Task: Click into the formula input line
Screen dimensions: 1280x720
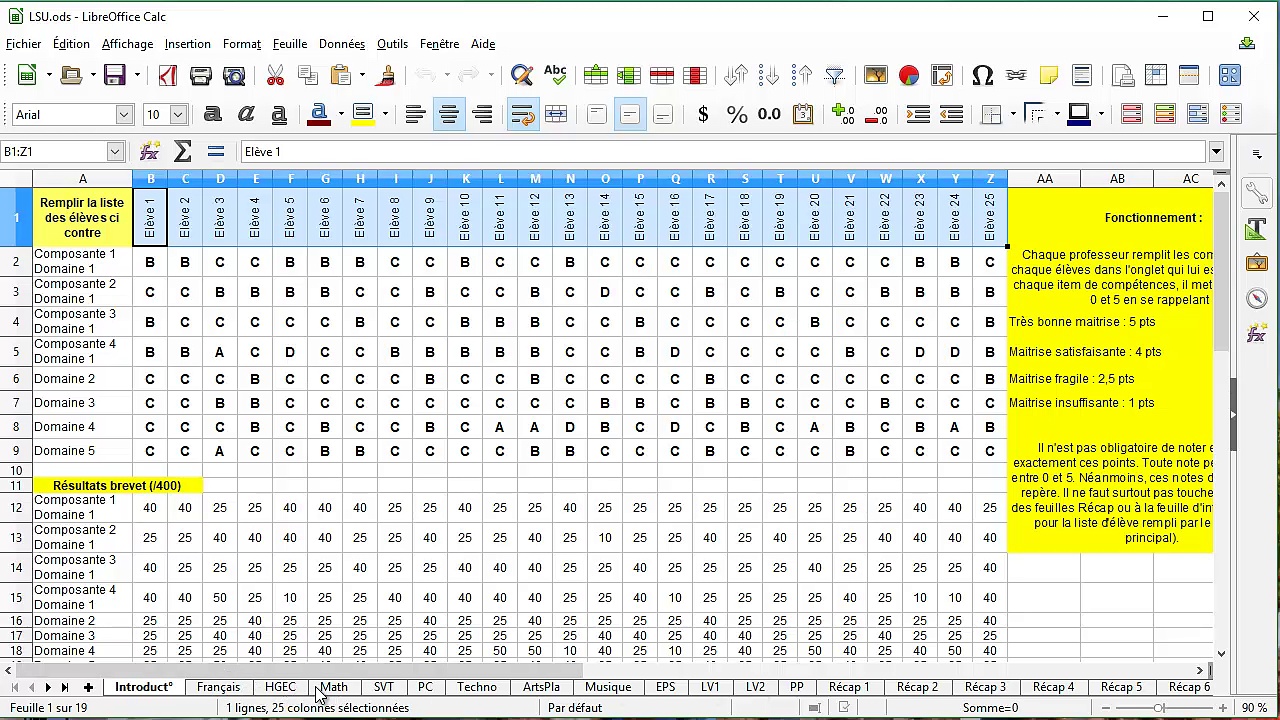Action: tap(720, 152)
